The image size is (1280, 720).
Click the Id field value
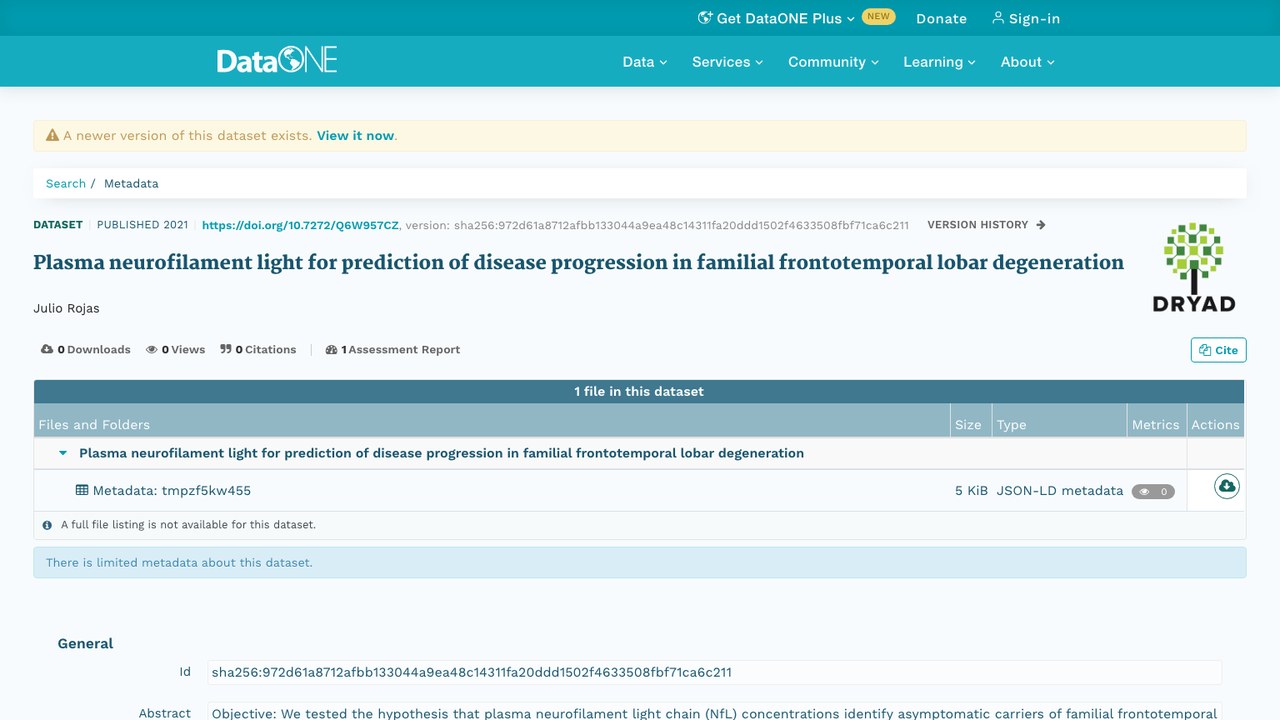[x=714, y=672]
